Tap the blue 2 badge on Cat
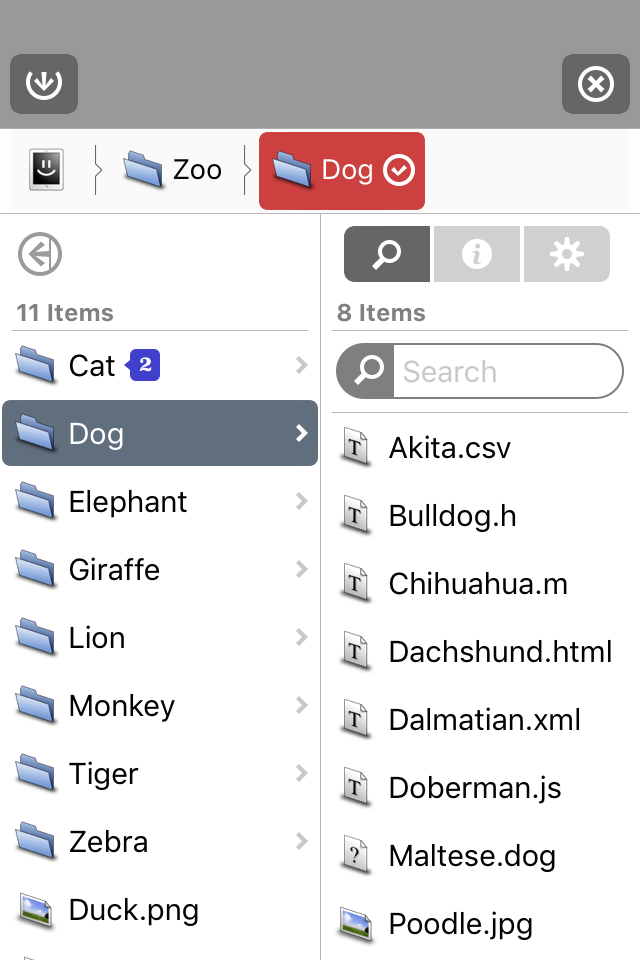The image size is (640, 960). [x=144, y=366]
